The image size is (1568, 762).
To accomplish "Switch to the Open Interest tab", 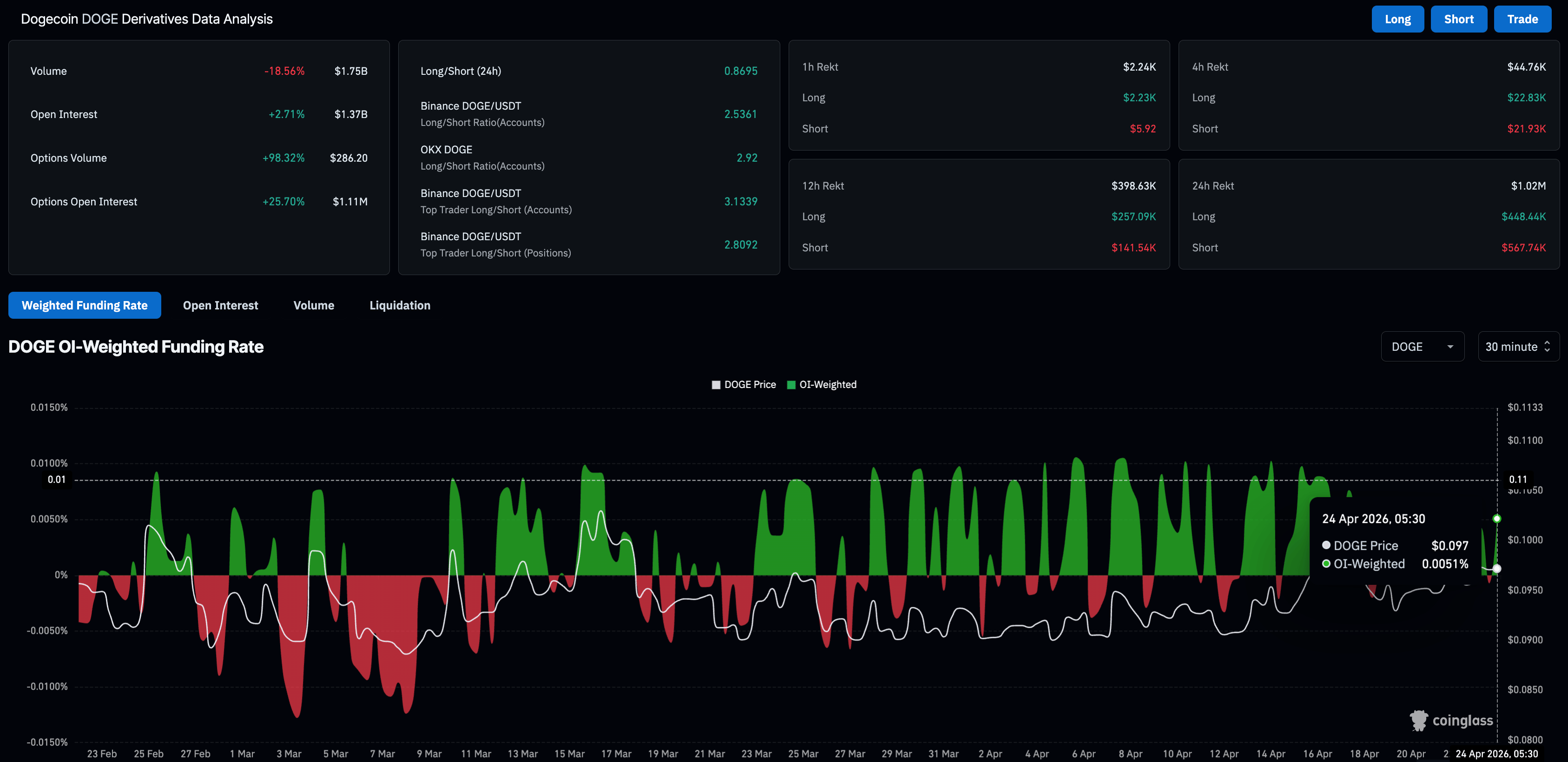I will [x=220, y=306].
